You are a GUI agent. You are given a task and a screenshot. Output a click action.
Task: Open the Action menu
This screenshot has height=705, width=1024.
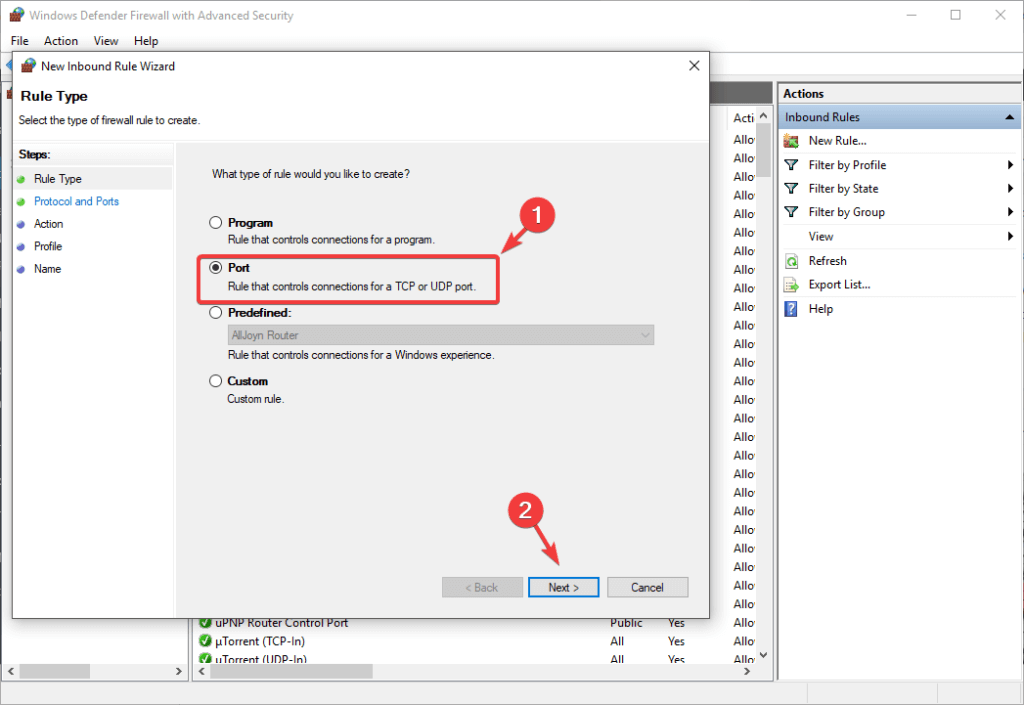point(61,41)
